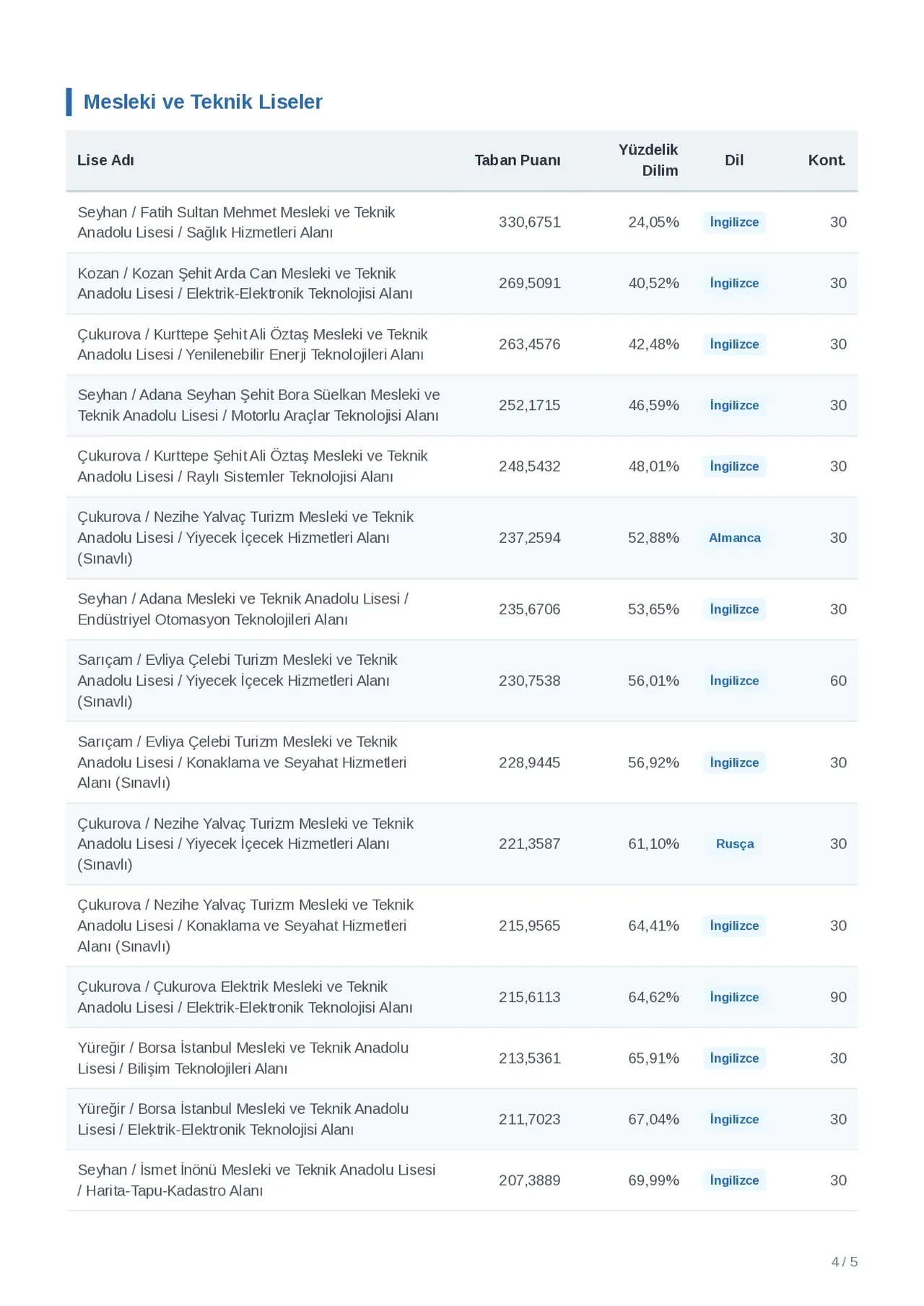Click the Kont. column header

tap(827, 160)
